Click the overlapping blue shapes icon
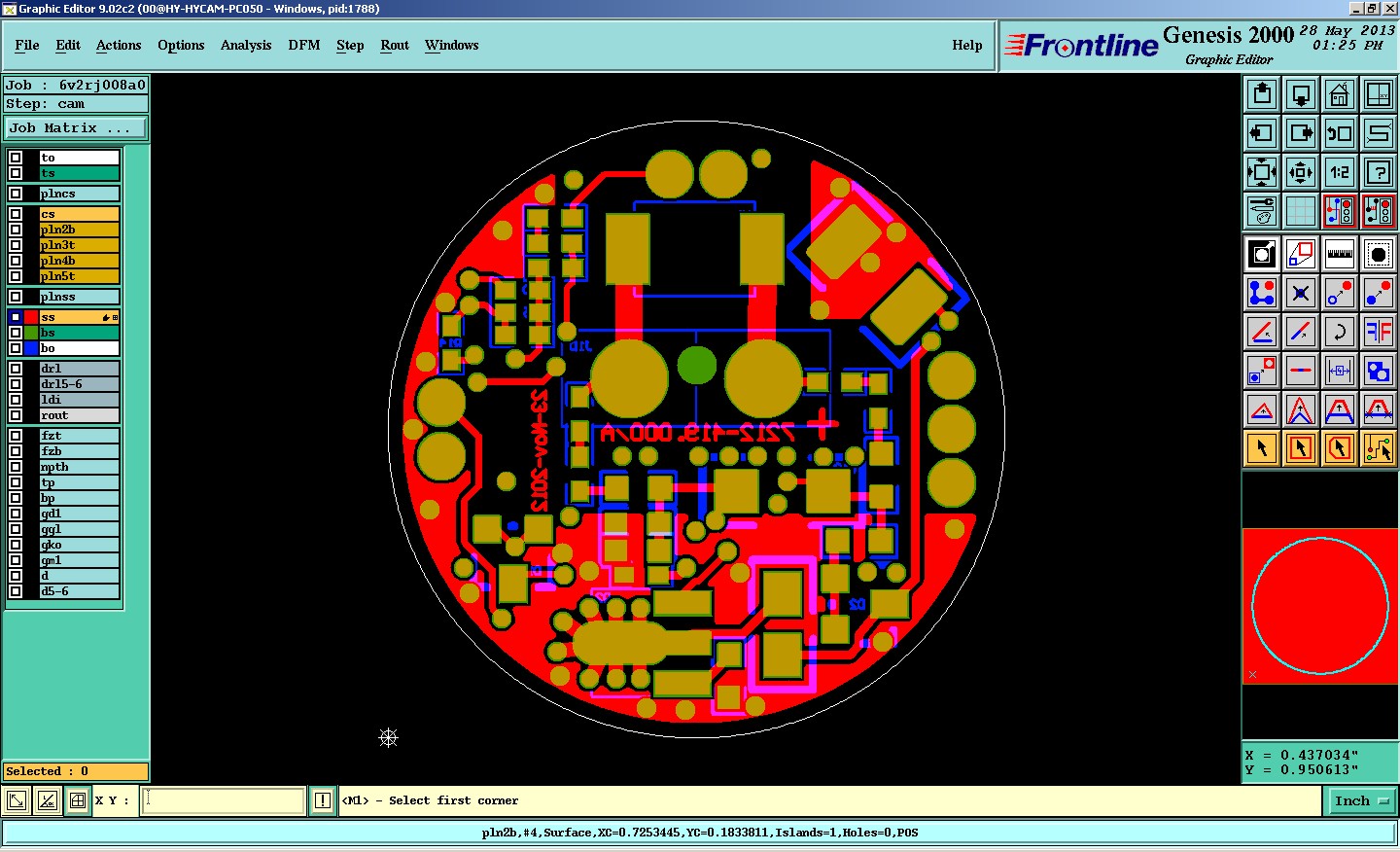This screenshot has height=852, width=1400. [1379, 371]
